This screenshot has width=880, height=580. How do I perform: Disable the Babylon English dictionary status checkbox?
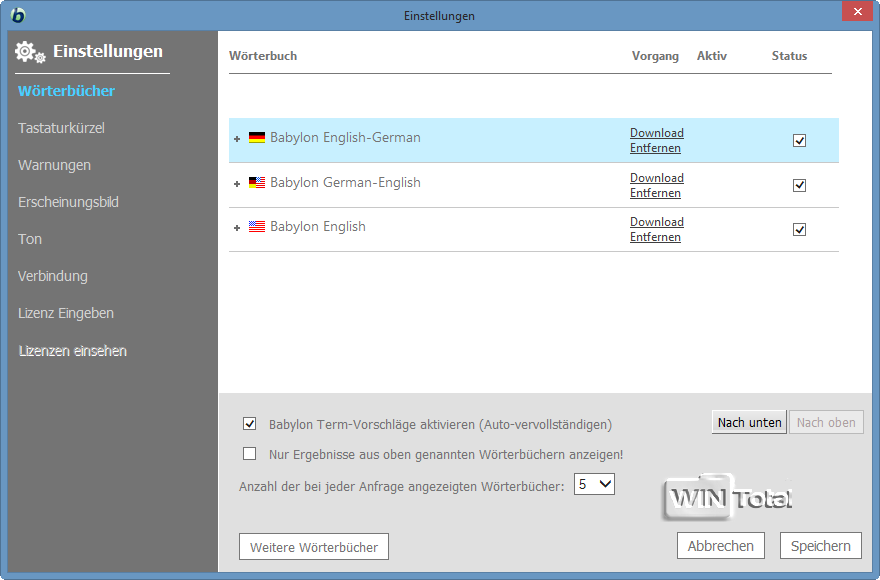799,229
